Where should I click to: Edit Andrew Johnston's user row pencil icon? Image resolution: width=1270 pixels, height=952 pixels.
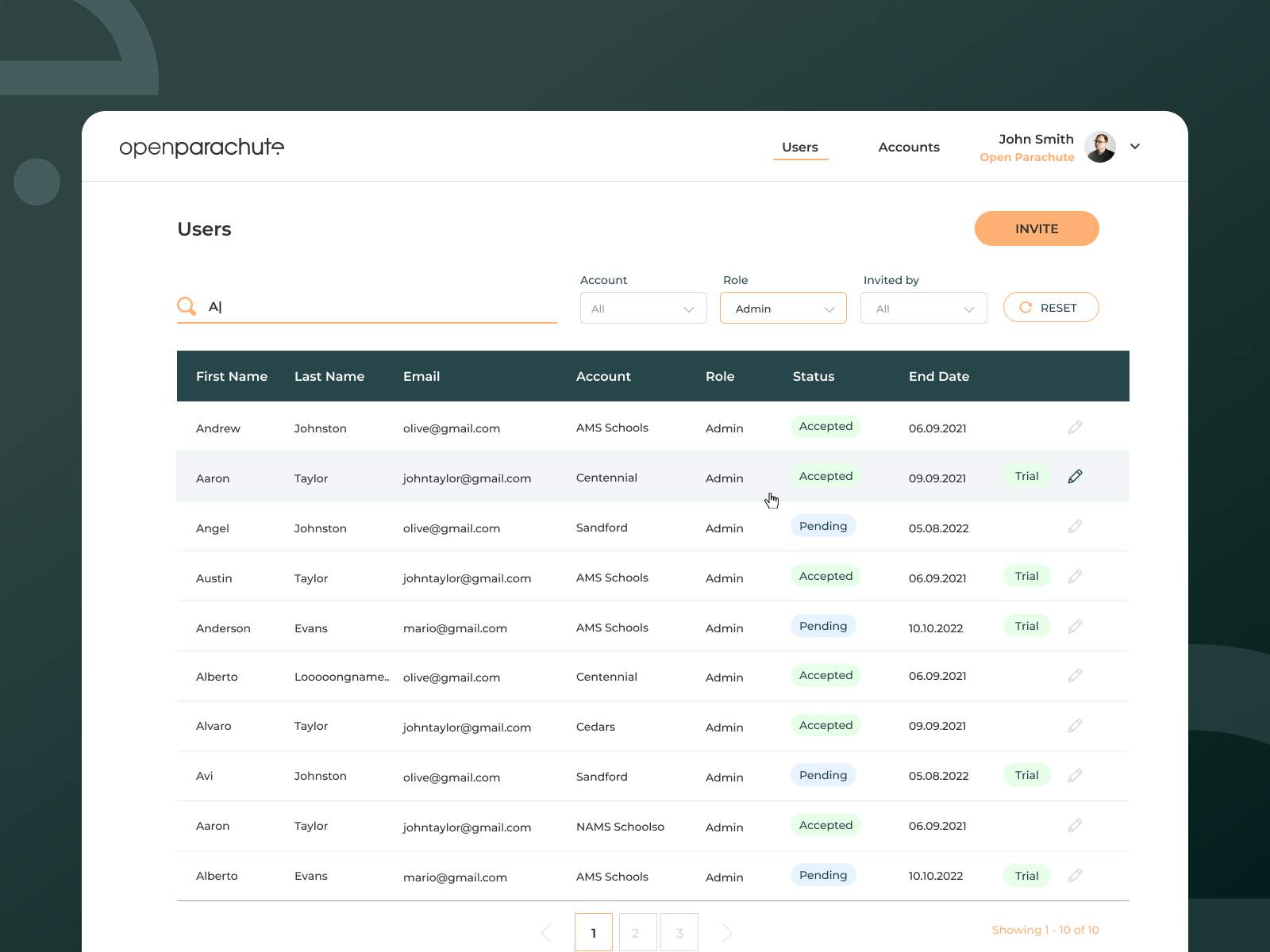(1075, 428)
